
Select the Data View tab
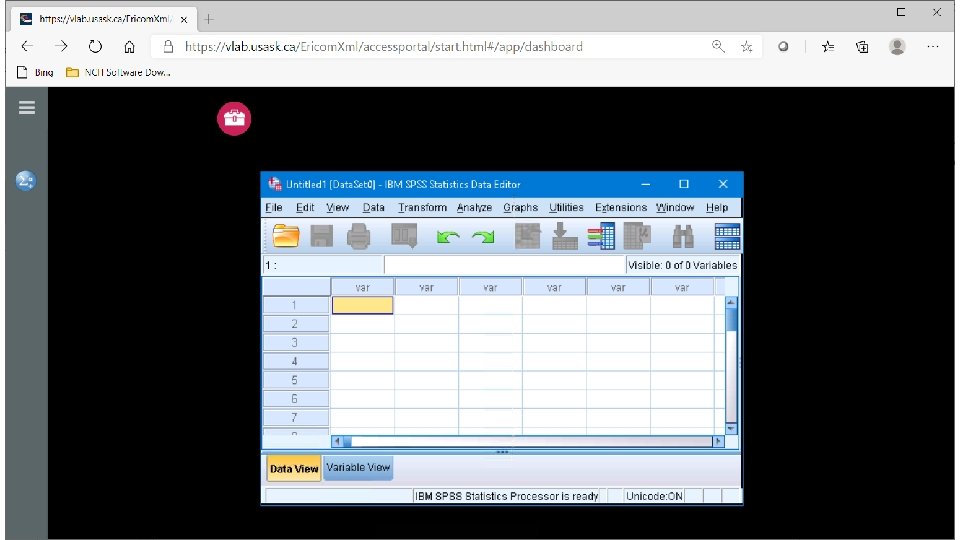pos(294,469)
